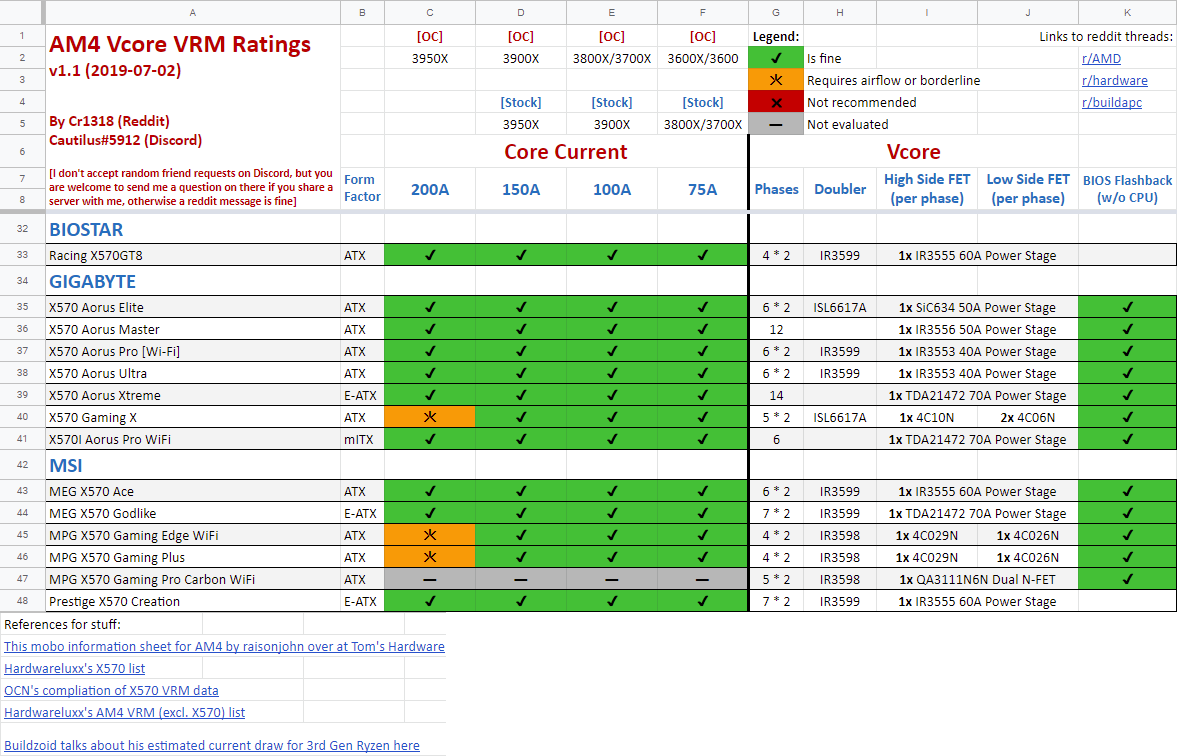Screen dimensions: 1177x756
Task: Select the 'AM4 Vcore VRM Ratings' title cell
Action: (x=180, y=44)
